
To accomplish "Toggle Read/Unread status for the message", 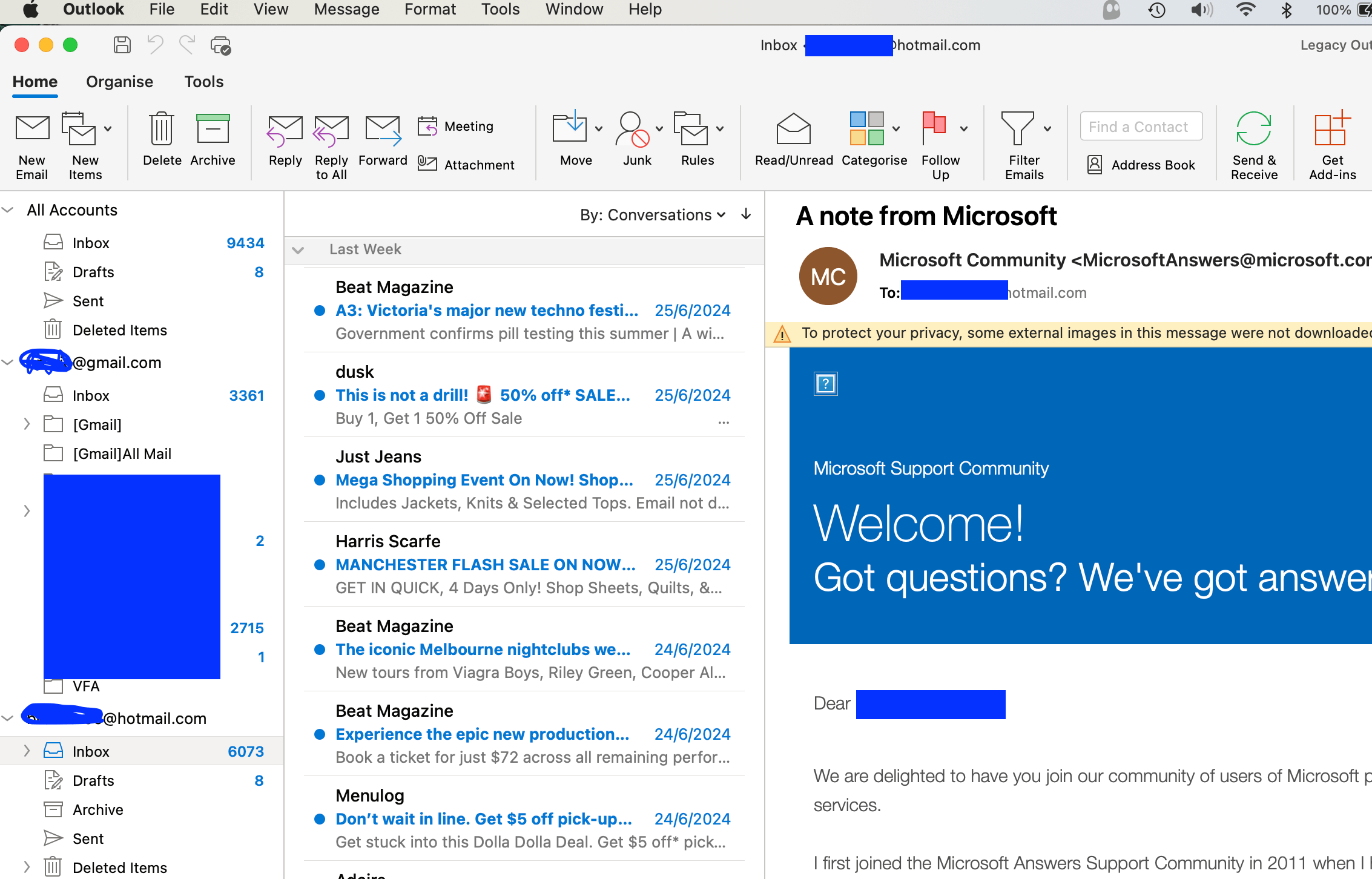I will point(793,130).
